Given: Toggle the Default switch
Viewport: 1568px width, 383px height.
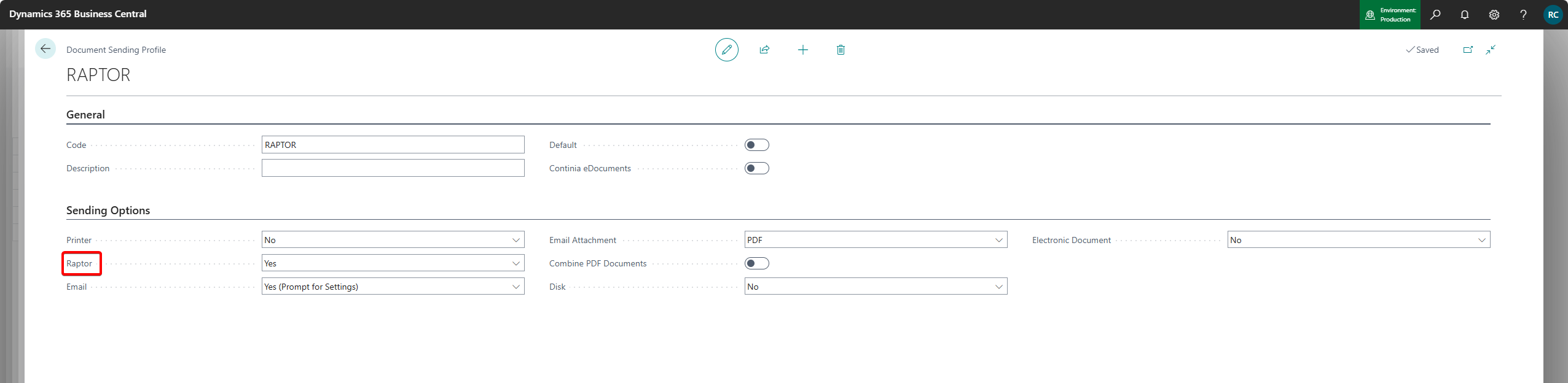Looking at the screenshot, I should tap(756, 145).
